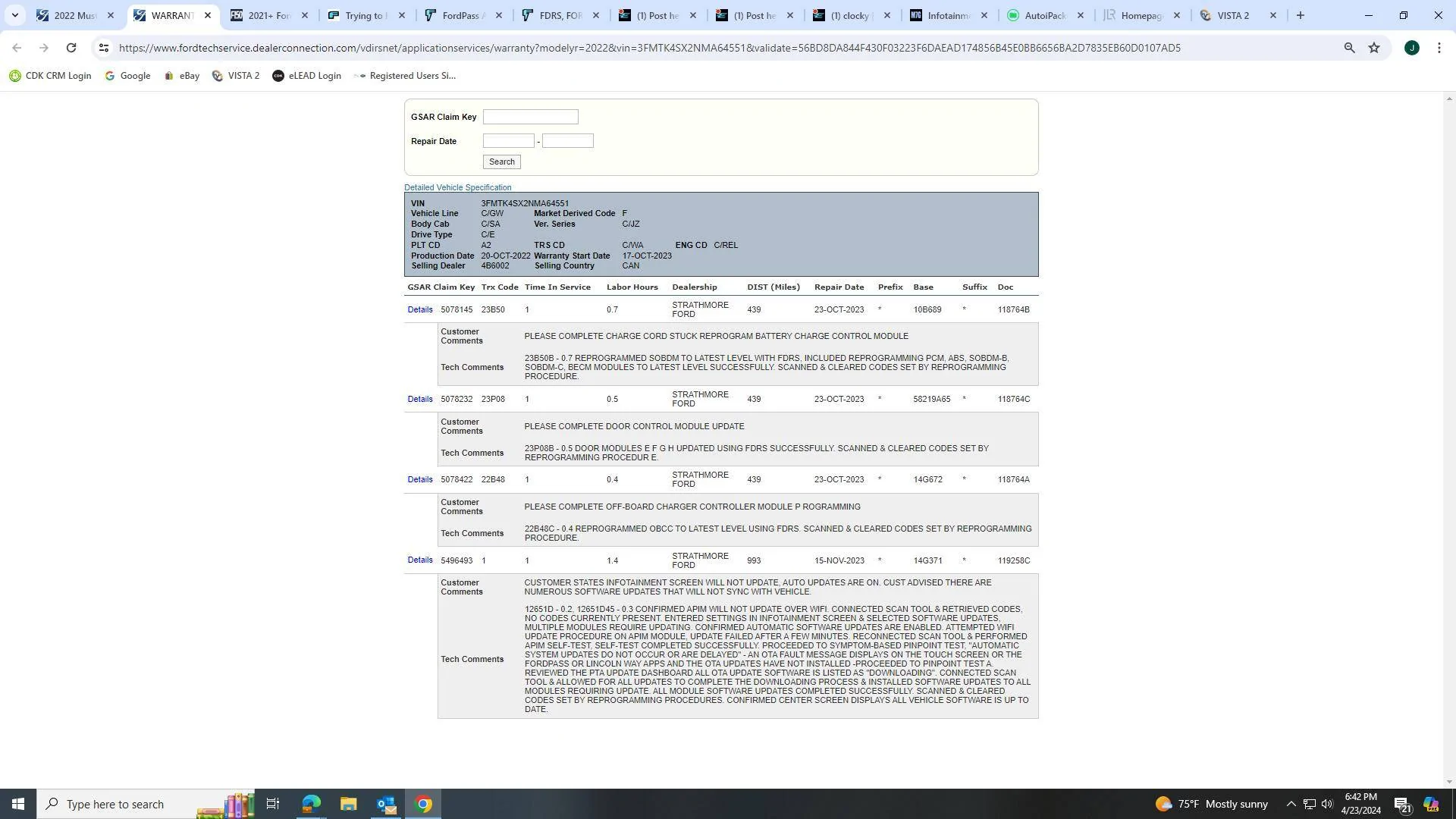Viewport: 1456px width, 819px height.
Task: Open Detailed Vehicle Specification link
Action: pyautogui.click(x=457, y=187)
